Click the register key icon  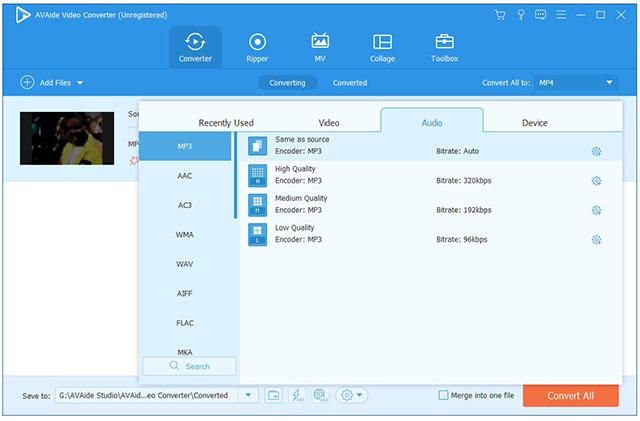point(521,15)
